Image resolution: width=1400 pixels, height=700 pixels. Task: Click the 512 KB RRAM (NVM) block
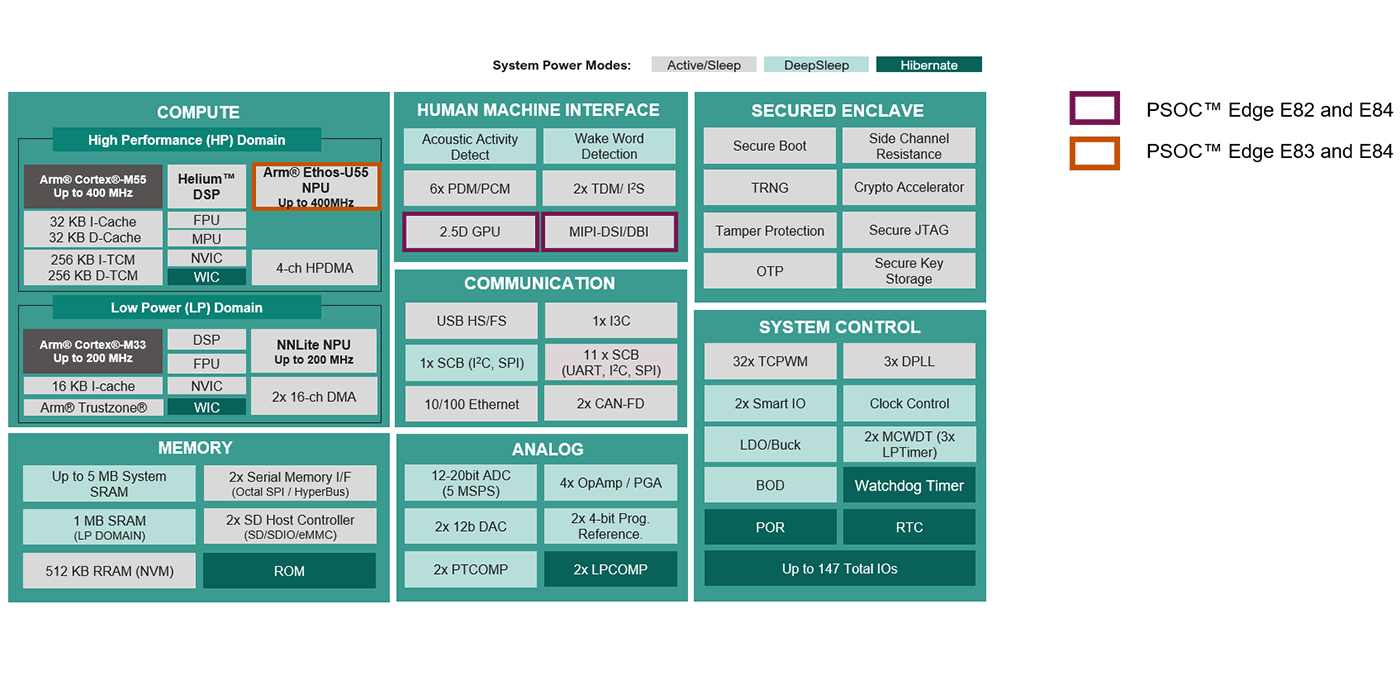[109, 571]
